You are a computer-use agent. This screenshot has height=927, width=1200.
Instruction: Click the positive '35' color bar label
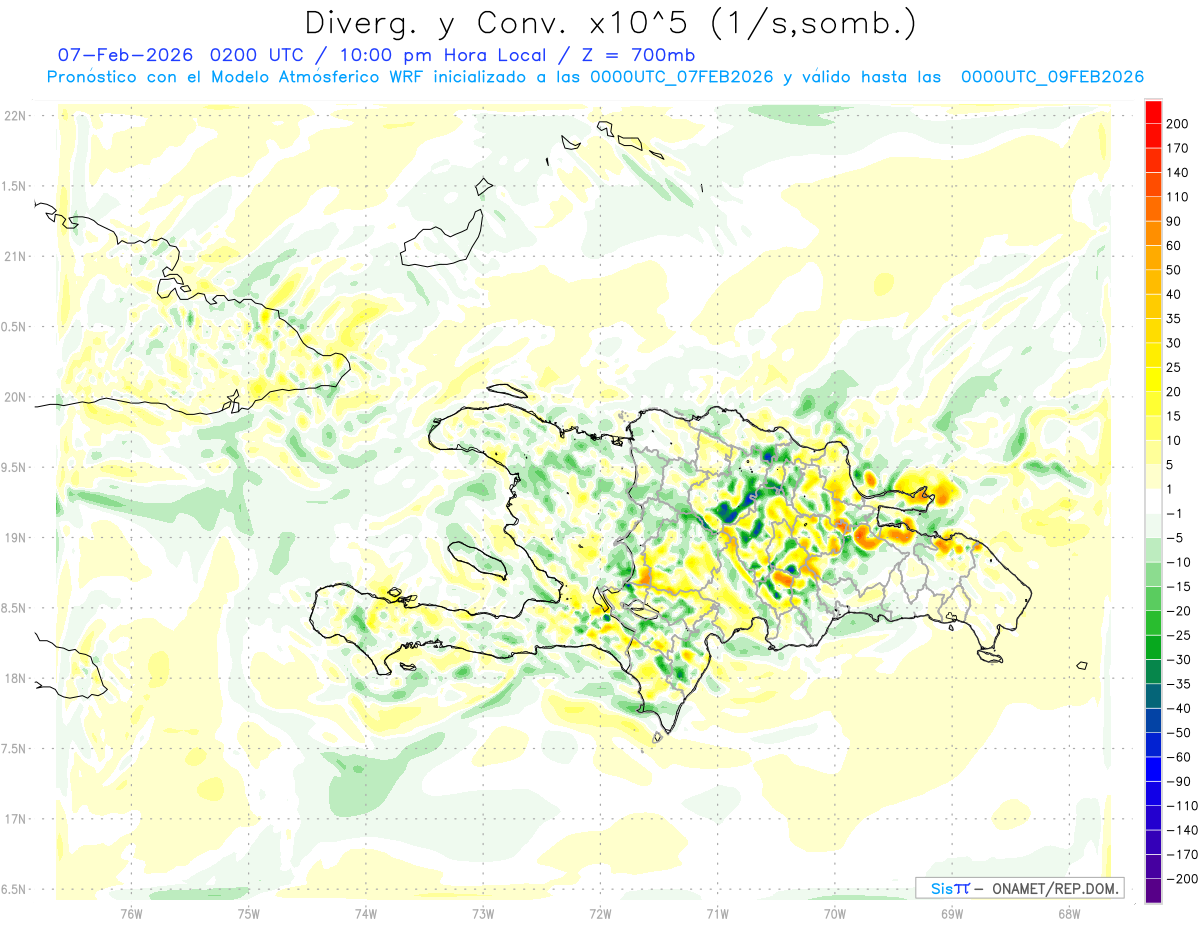pyautogui.click(x=1175, y=319)
